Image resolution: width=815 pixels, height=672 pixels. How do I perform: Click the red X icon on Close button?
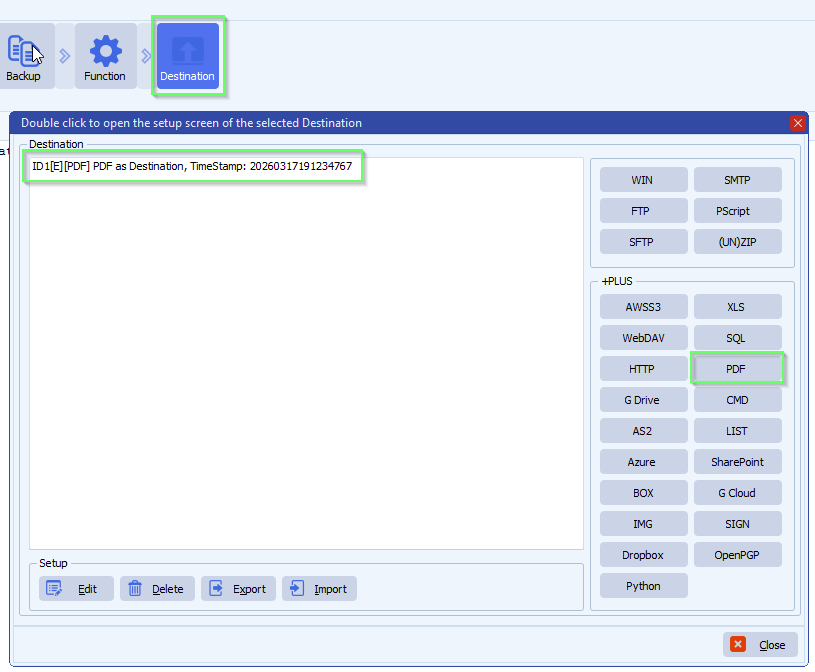click(738, 645)
